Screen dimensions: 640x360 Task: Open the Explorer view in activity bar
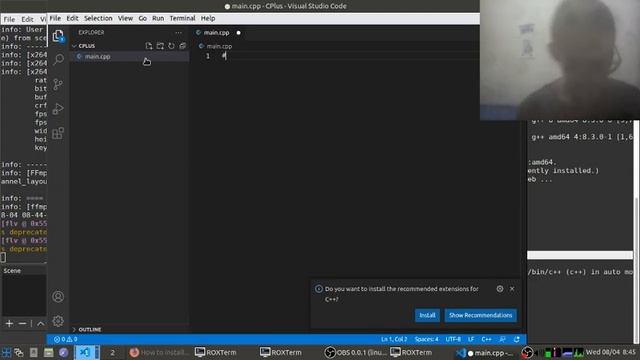(58, 36)
